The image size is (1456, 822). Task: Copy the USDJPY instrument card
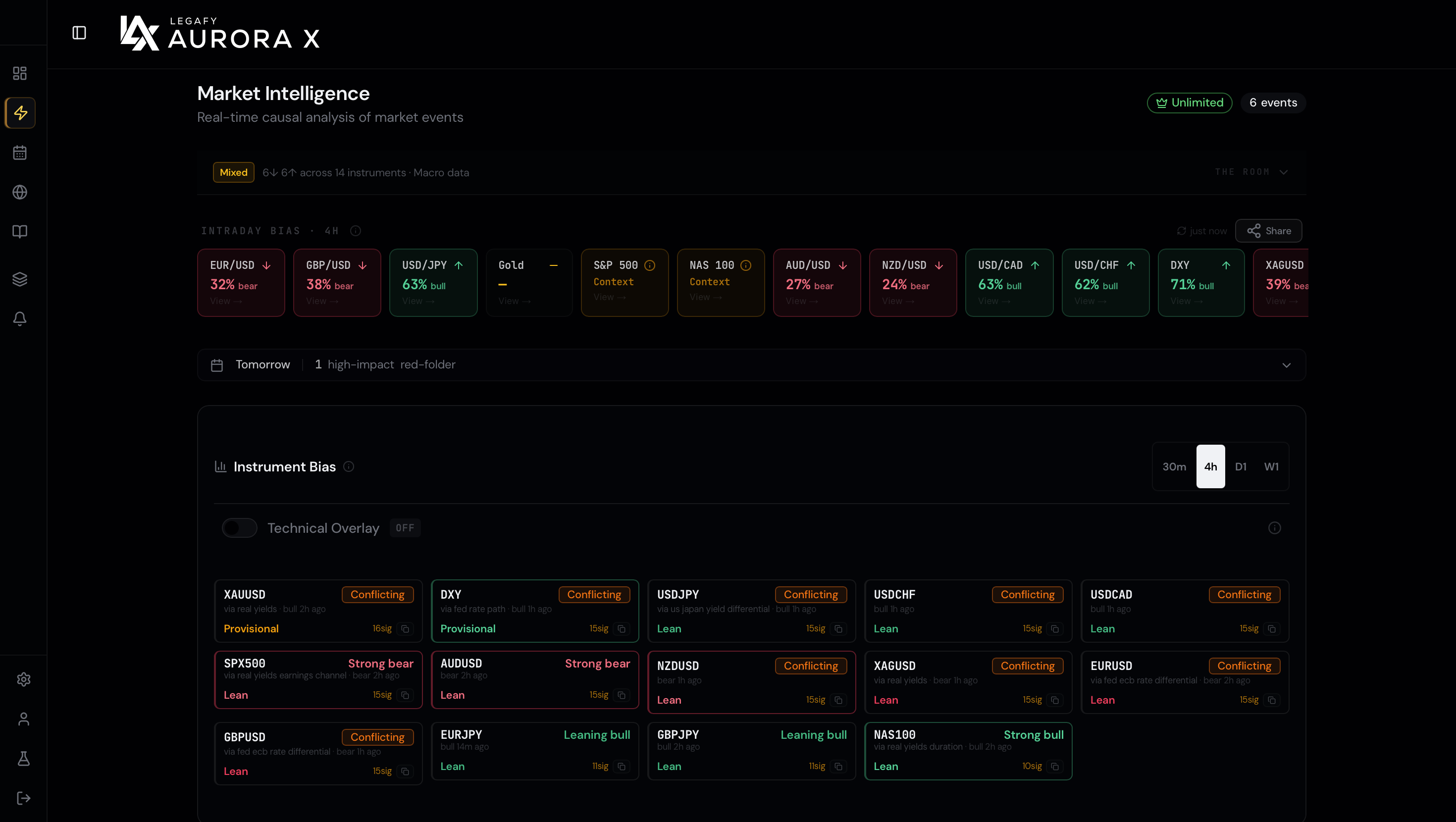(x=839, y=629)
